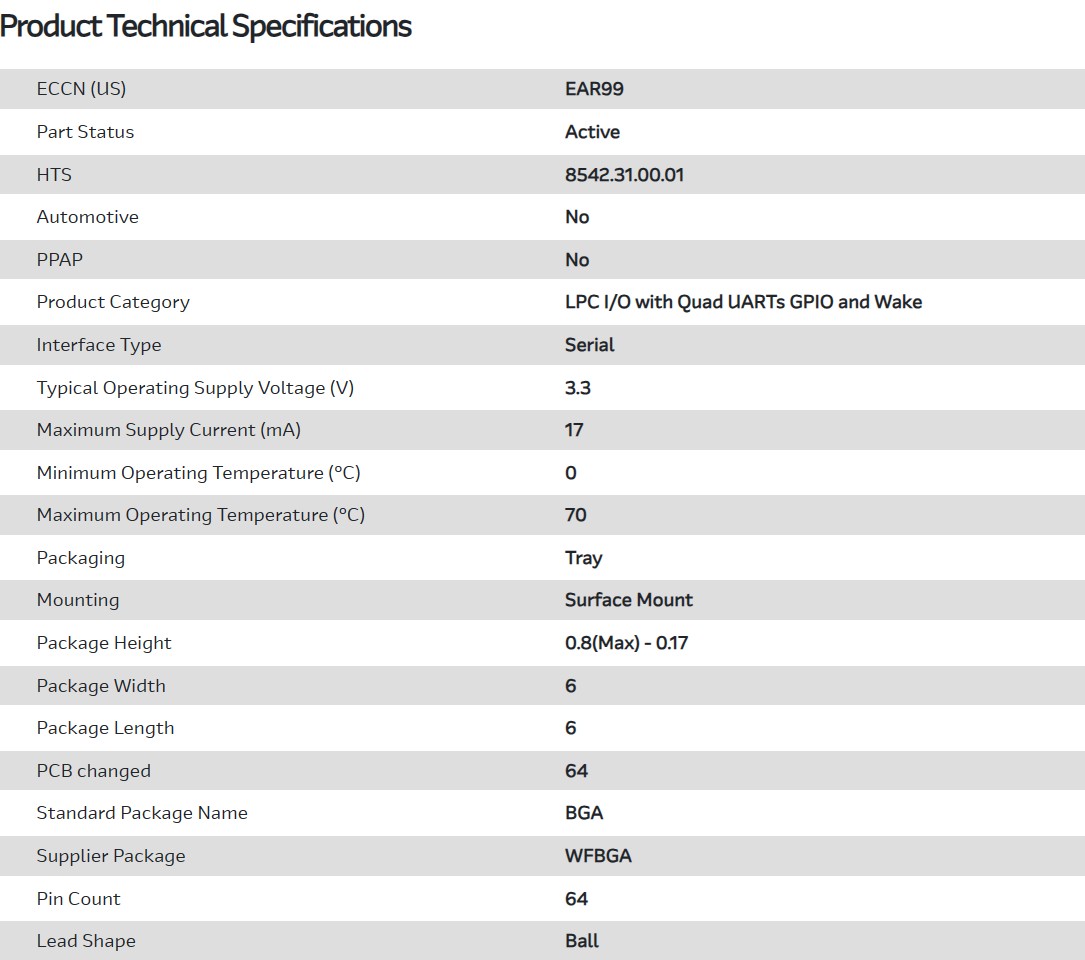Image resolution: width=1085 pixels, height=960 pixels.
Task: Select the Surface Mount mounting value
Action: [628, 600]
